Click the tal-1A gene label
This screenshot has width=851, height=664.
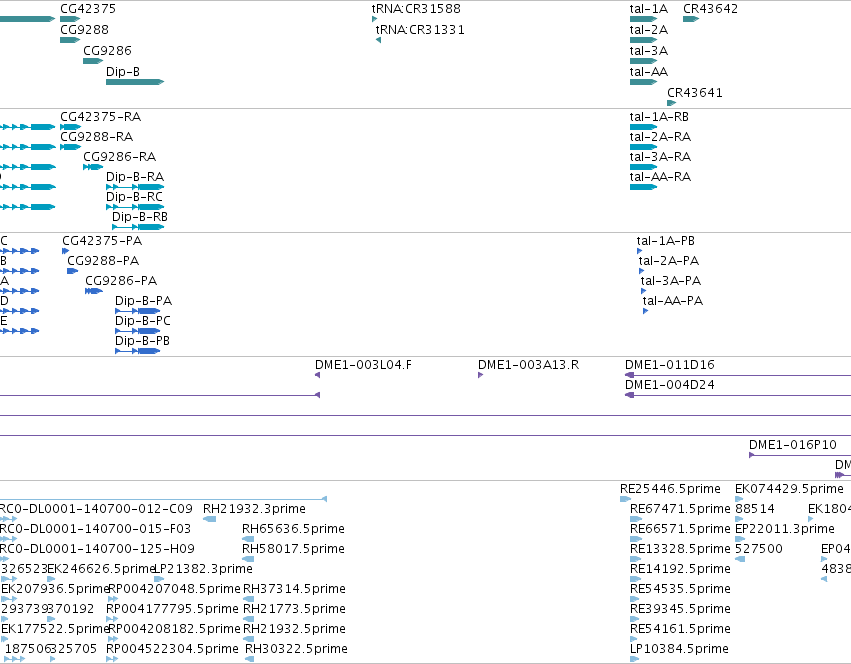click(649, 9)
